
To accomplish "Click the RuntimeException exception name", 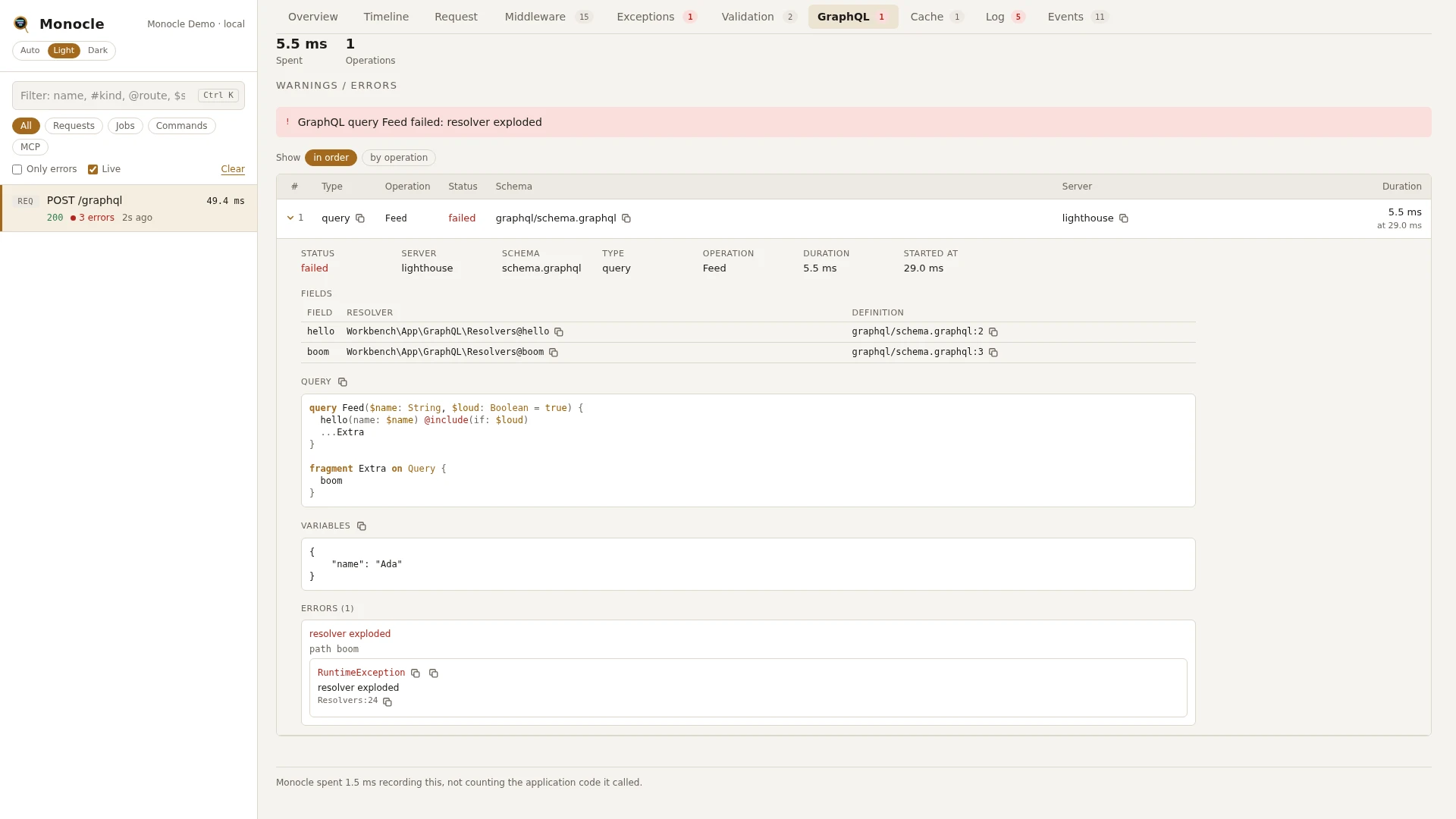I will pyautogui.click(x=361, y=673).
